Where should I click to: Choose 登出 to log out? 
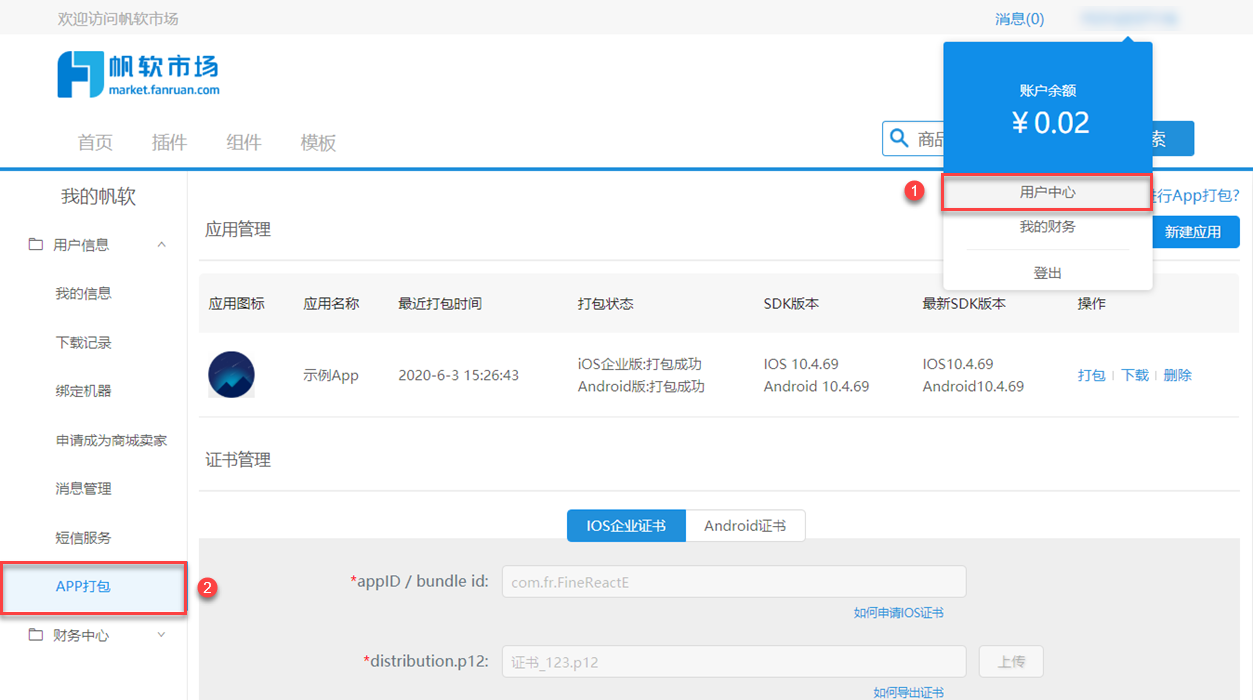coord(1047,272)
